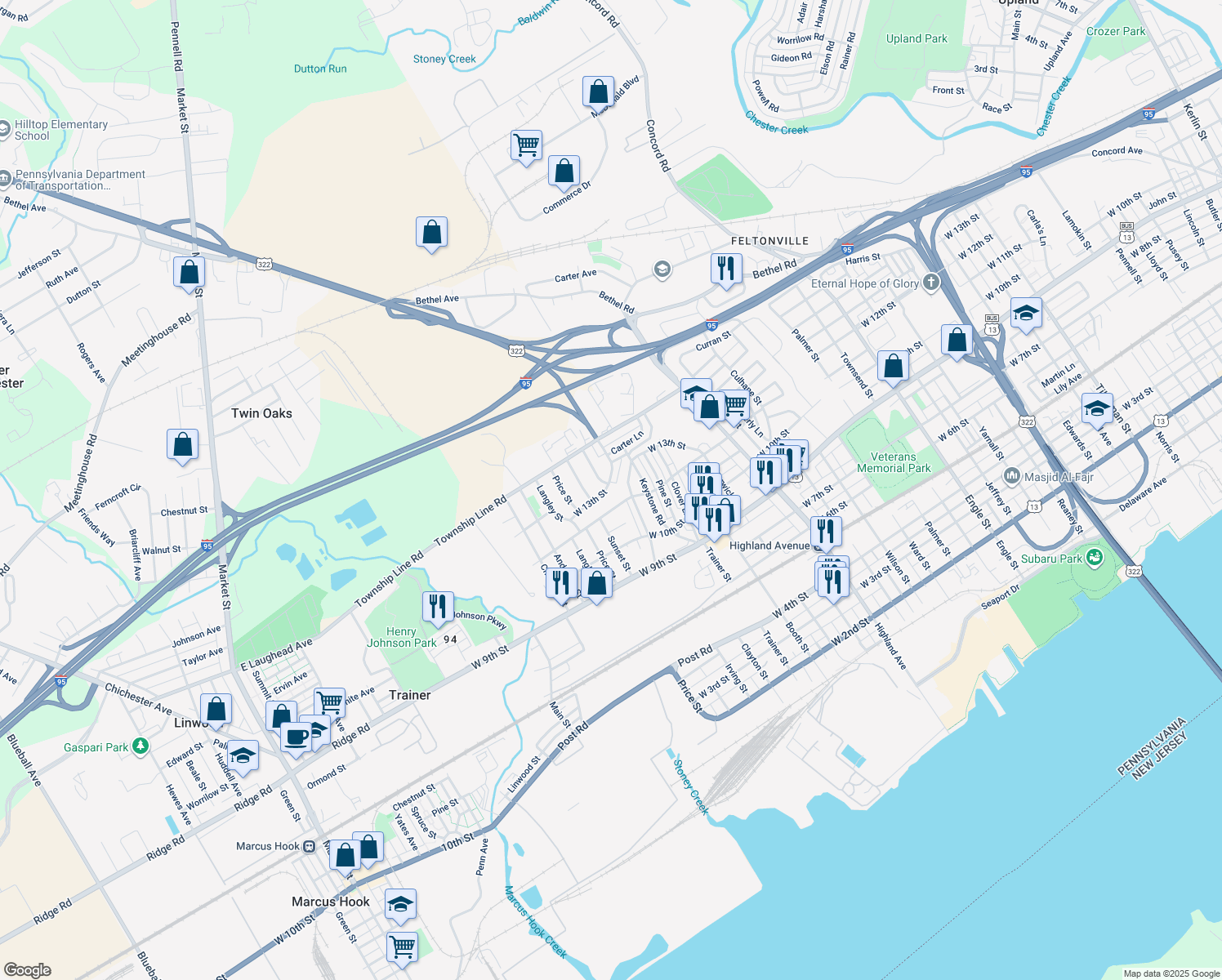Select the shopping cart marker above Commerce Dr

point(526,146)
